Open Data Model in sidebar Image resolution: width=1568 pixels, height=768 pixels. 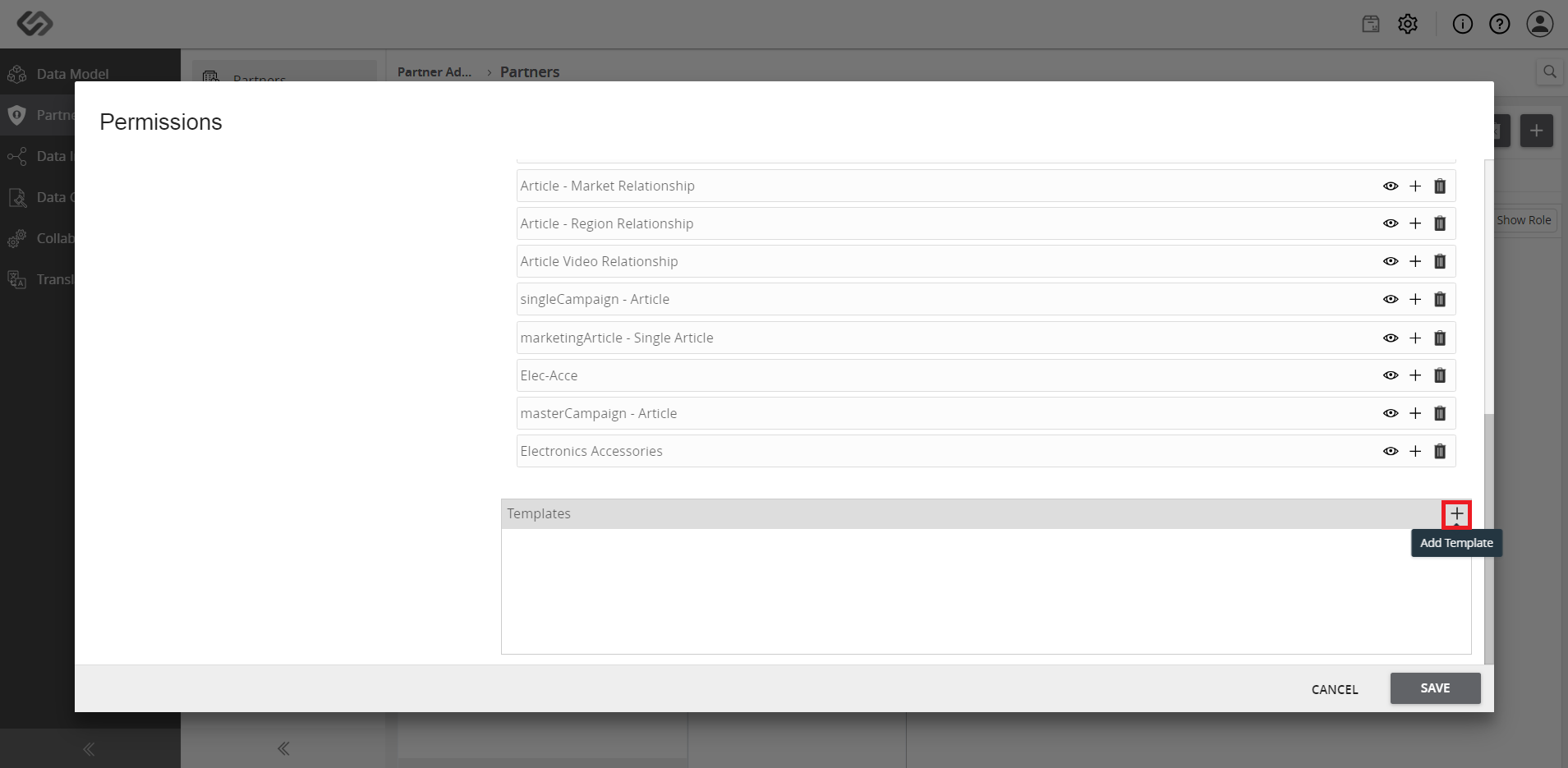[x=72, y=74]
